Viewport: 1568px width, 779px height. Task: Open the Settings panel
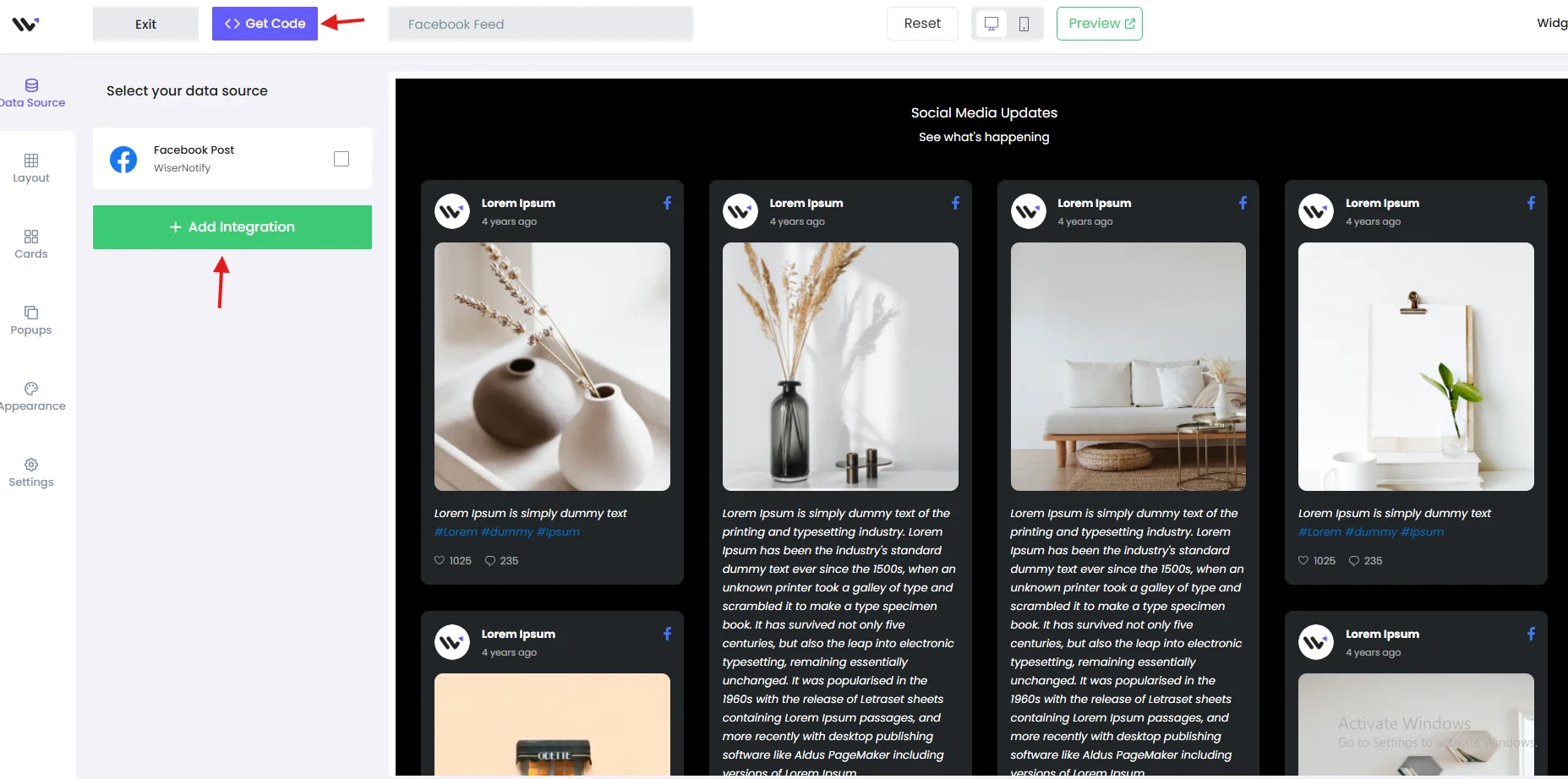[x=31, y=472]
